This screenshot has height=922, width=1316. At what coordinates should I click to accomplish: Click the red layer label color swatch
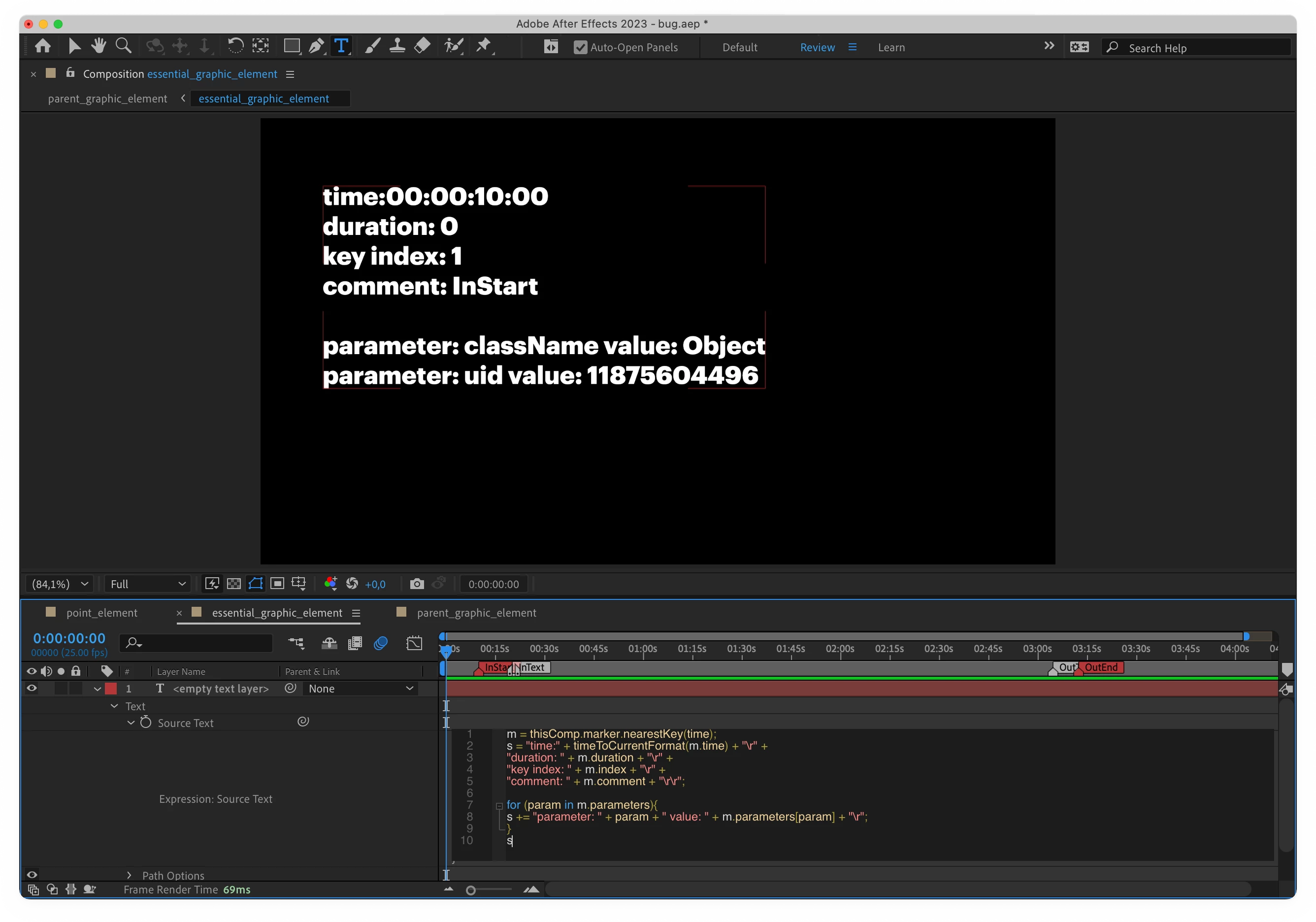point(111,688)
